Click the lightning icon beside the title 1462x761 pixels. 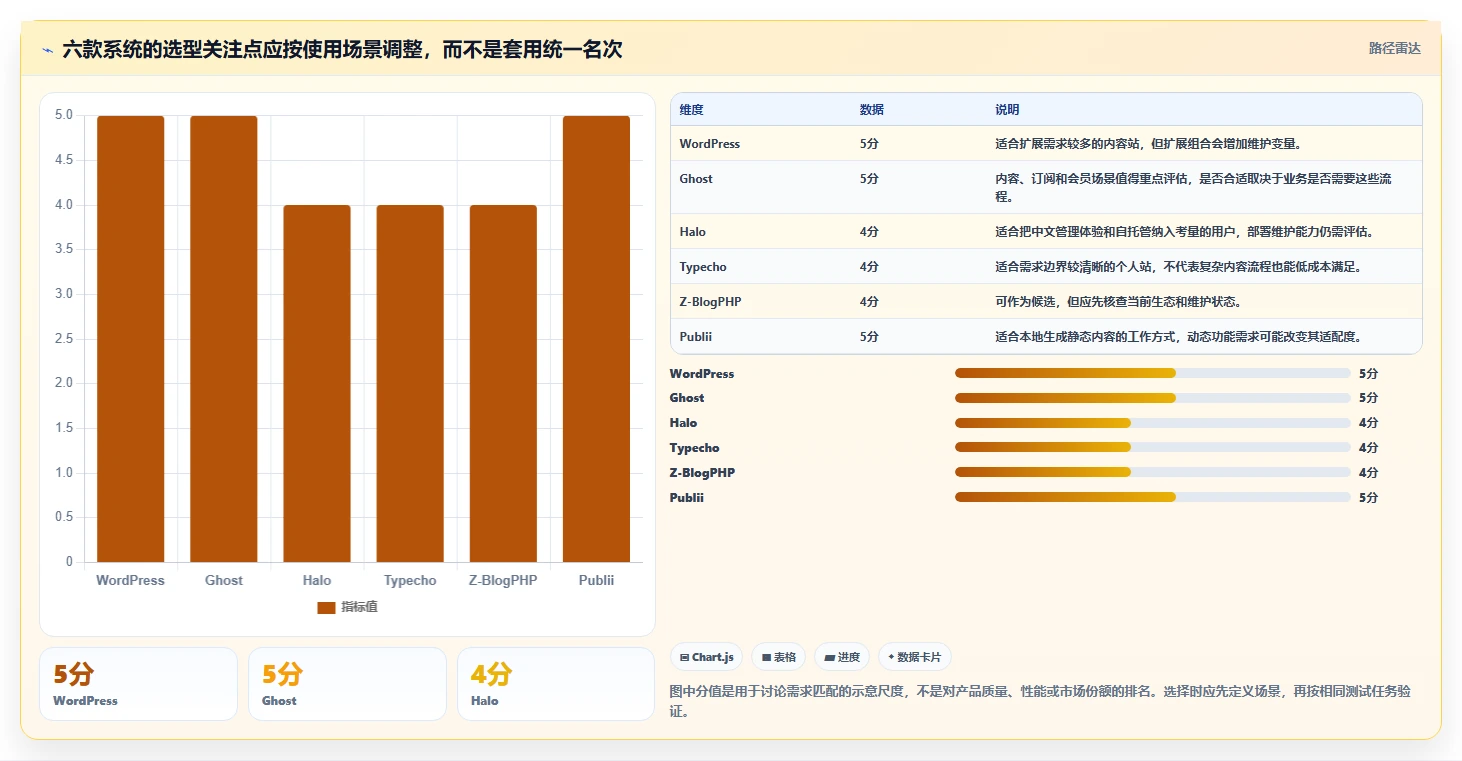pos(47,50)
